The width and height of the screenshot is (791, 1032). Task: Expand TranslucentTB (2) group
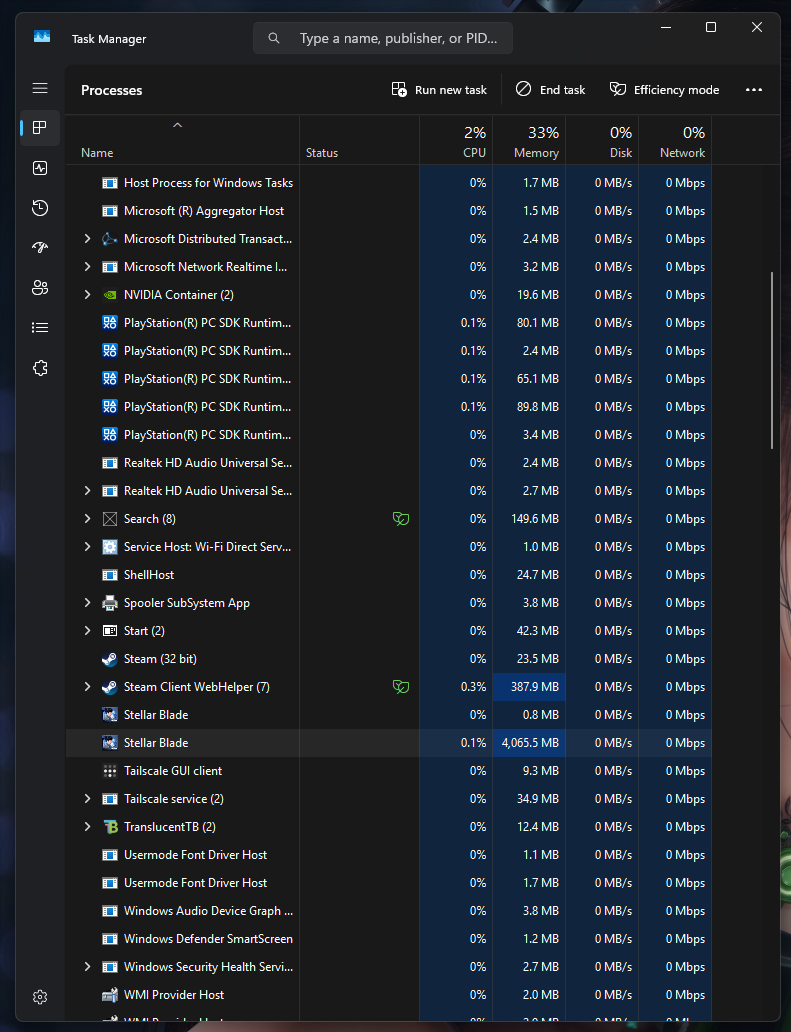pyautogui.click(x=88, y=827)
